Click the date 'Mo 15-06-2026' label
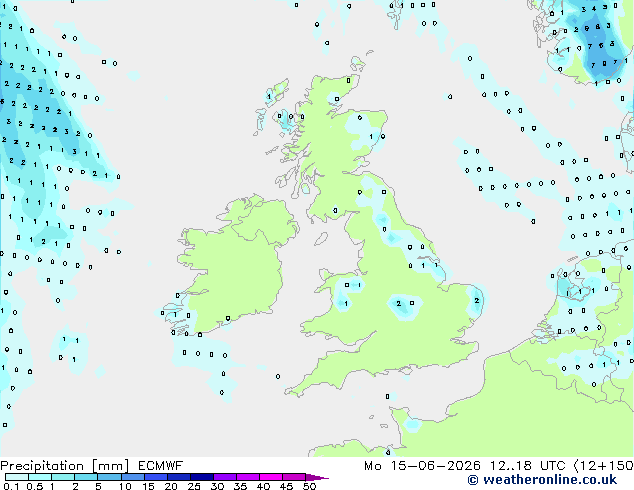 pyautogui.click(x=422, y=466)
